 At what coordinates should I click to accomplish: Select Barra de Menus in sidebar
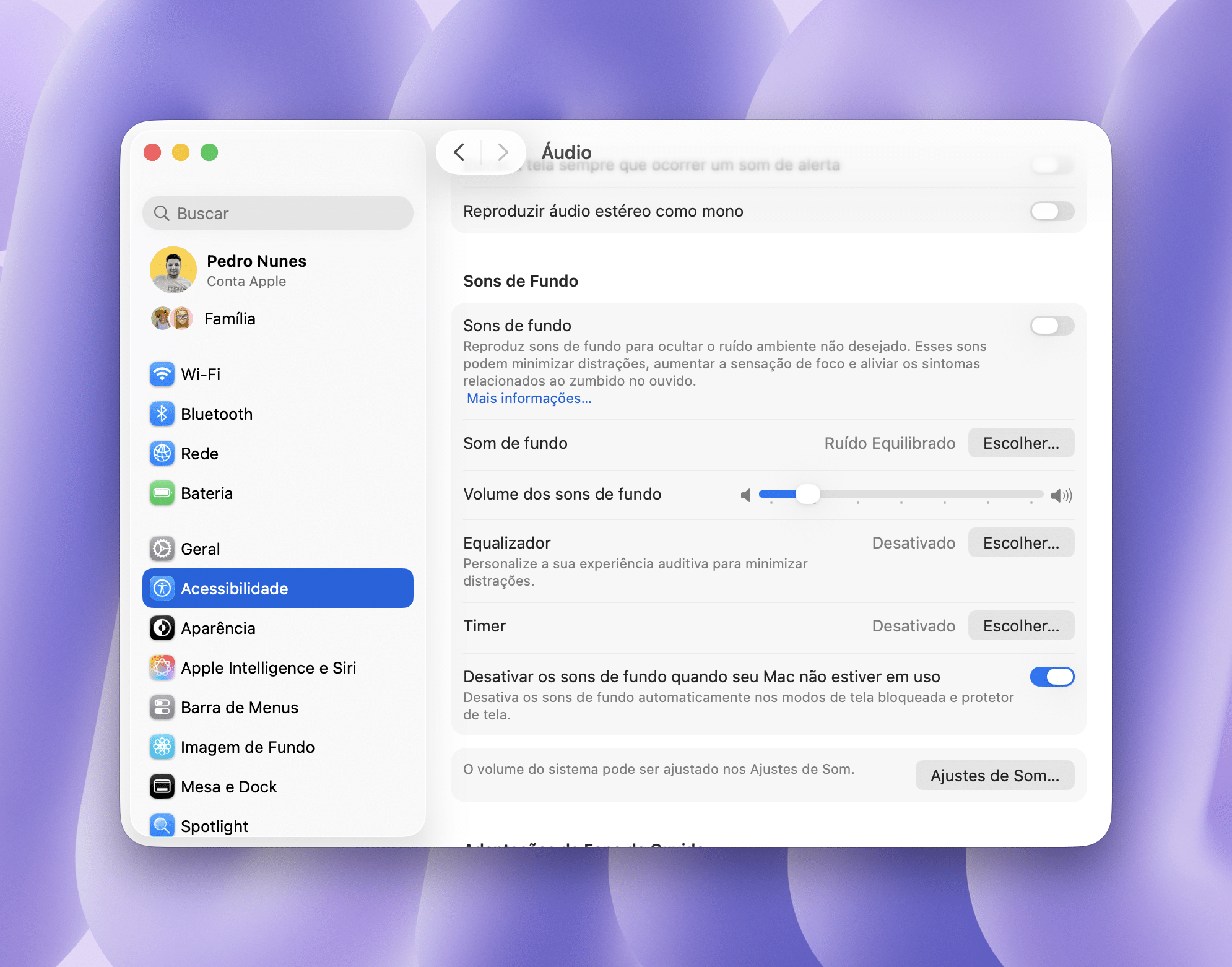(239, 707)
